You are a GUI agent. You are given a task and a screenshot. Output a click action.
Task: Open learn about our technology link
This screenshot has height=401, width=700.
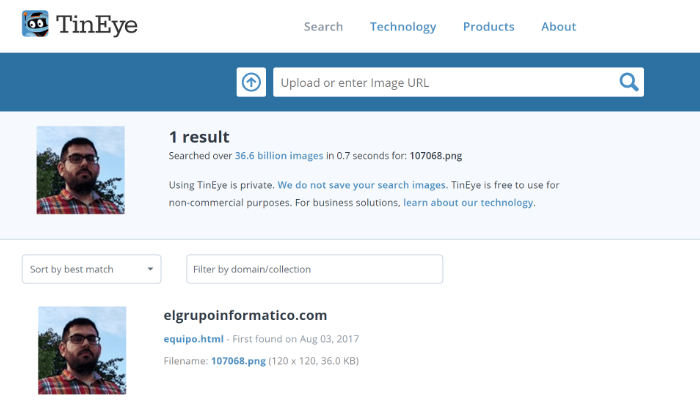pos(468,203)
